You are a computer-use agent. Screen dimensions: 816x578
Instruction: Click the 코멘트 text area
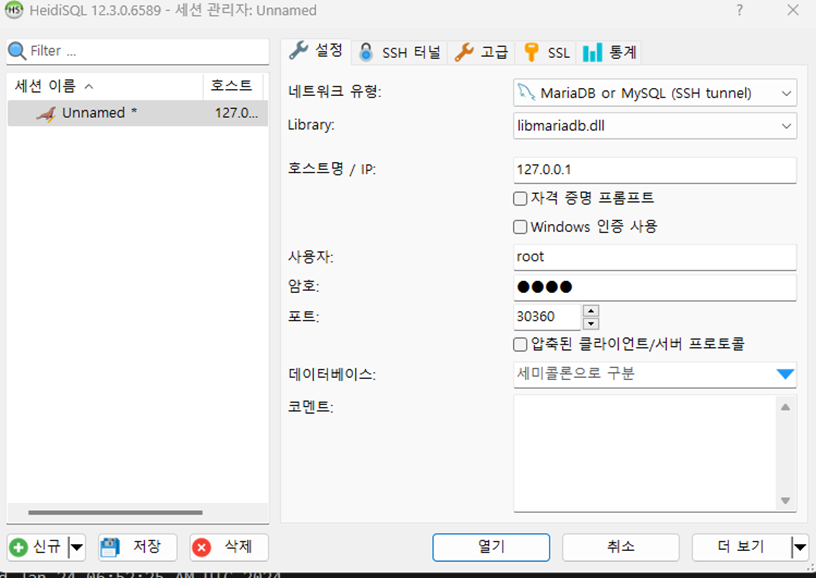tap(644, 453)
